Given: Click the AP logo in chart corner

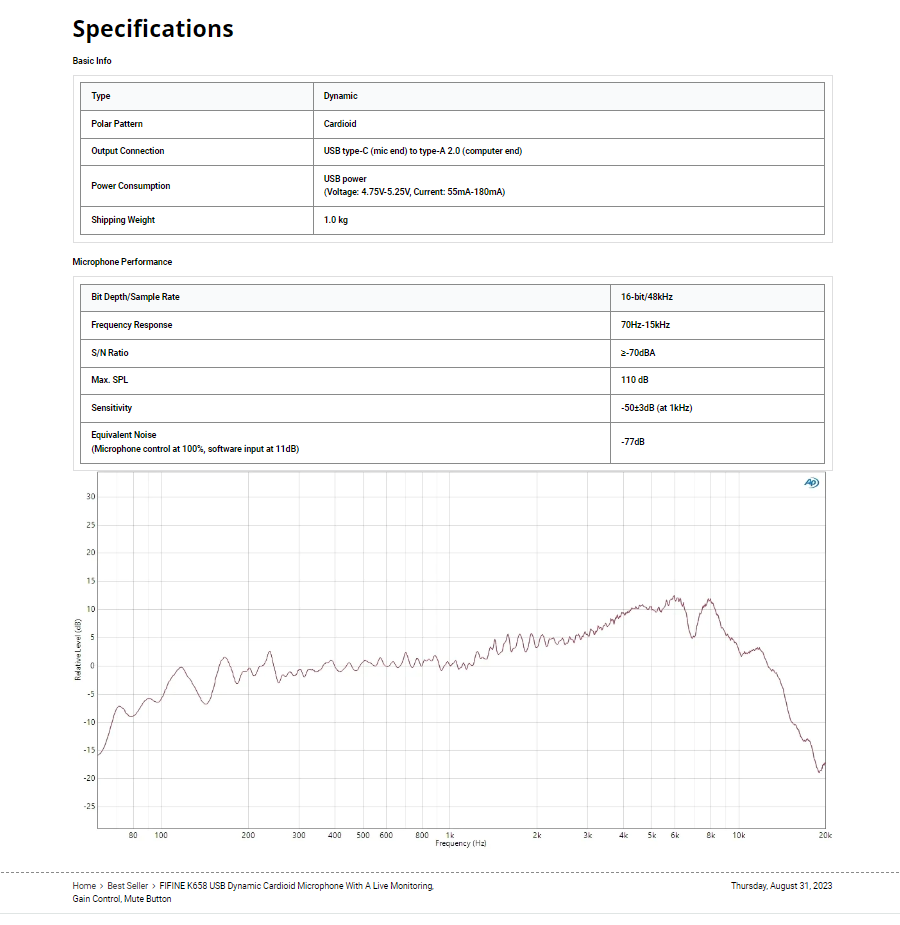Looking at the screenshot, I should pyautogui.click(x=811, y=483).
